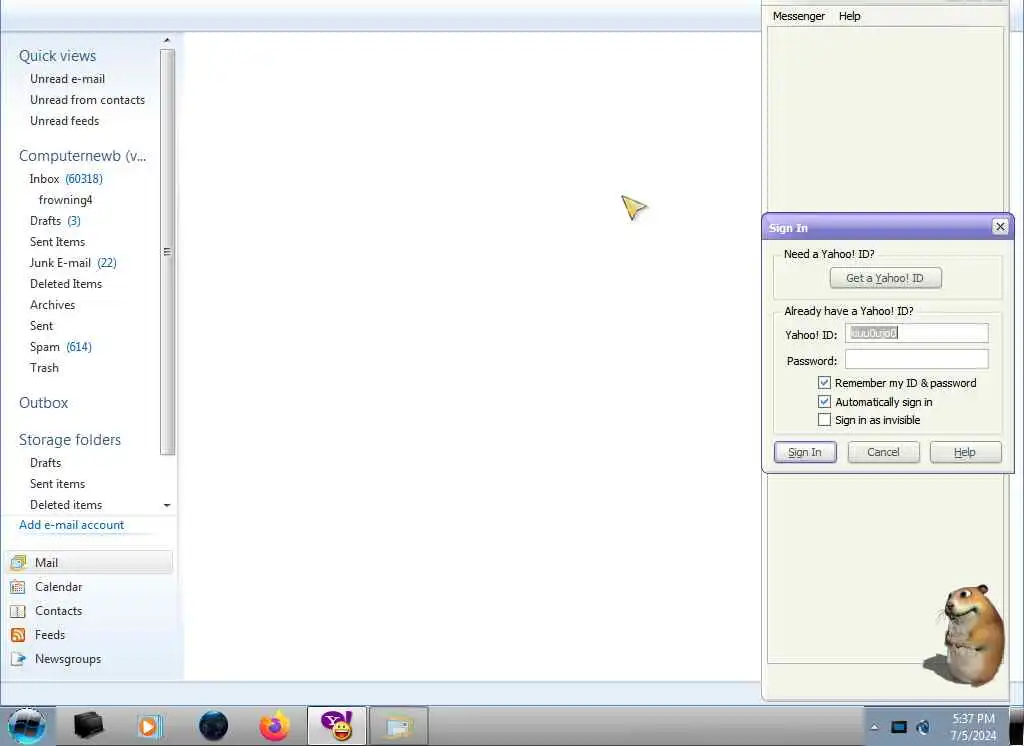Collapse the Computernewb account header
Viewport: 1024px width, 746px height.
click(82, 156)
